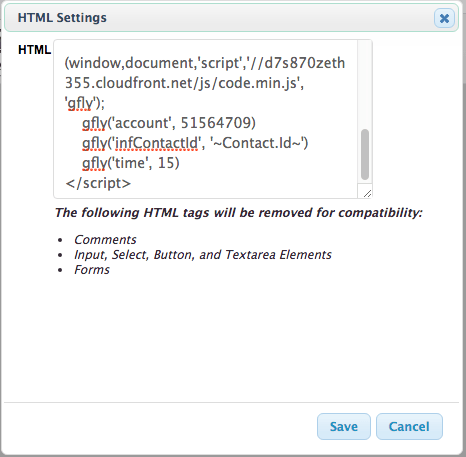Click the compatibility notice heading text

[x=239, y=213]
